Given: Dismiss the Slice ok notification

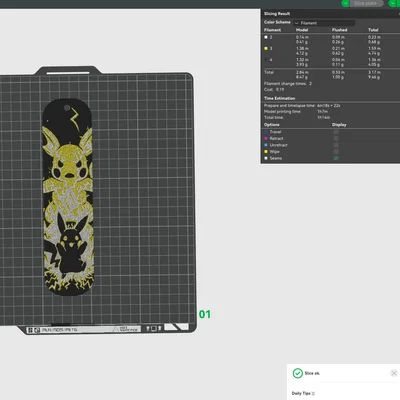Looking at the screenshot, I should 394,373.
